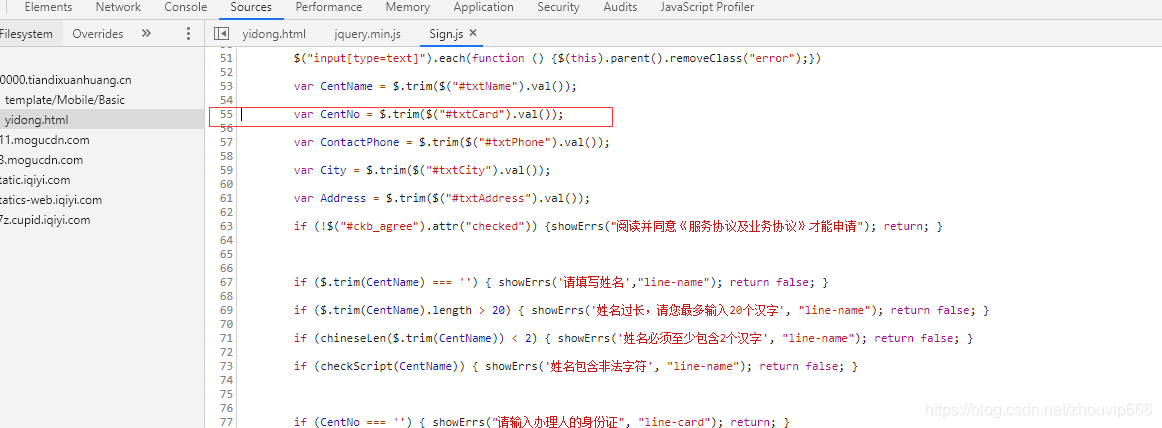Open the Performance tab

pyautogui.click(x=328, y=7)
